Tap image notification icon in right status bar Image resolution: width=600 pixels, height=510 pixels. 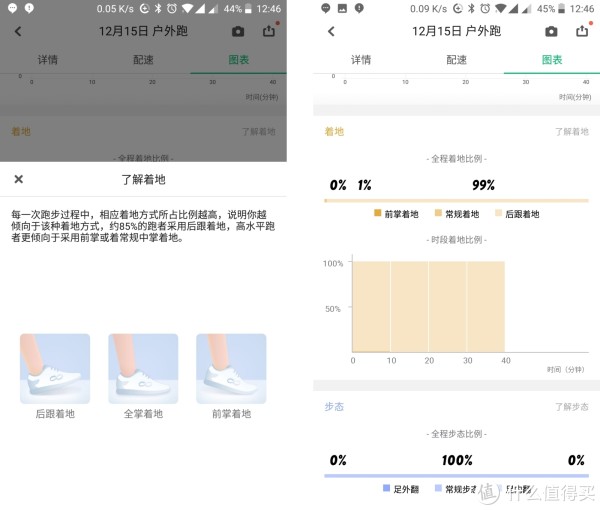[x=342, y=8]
